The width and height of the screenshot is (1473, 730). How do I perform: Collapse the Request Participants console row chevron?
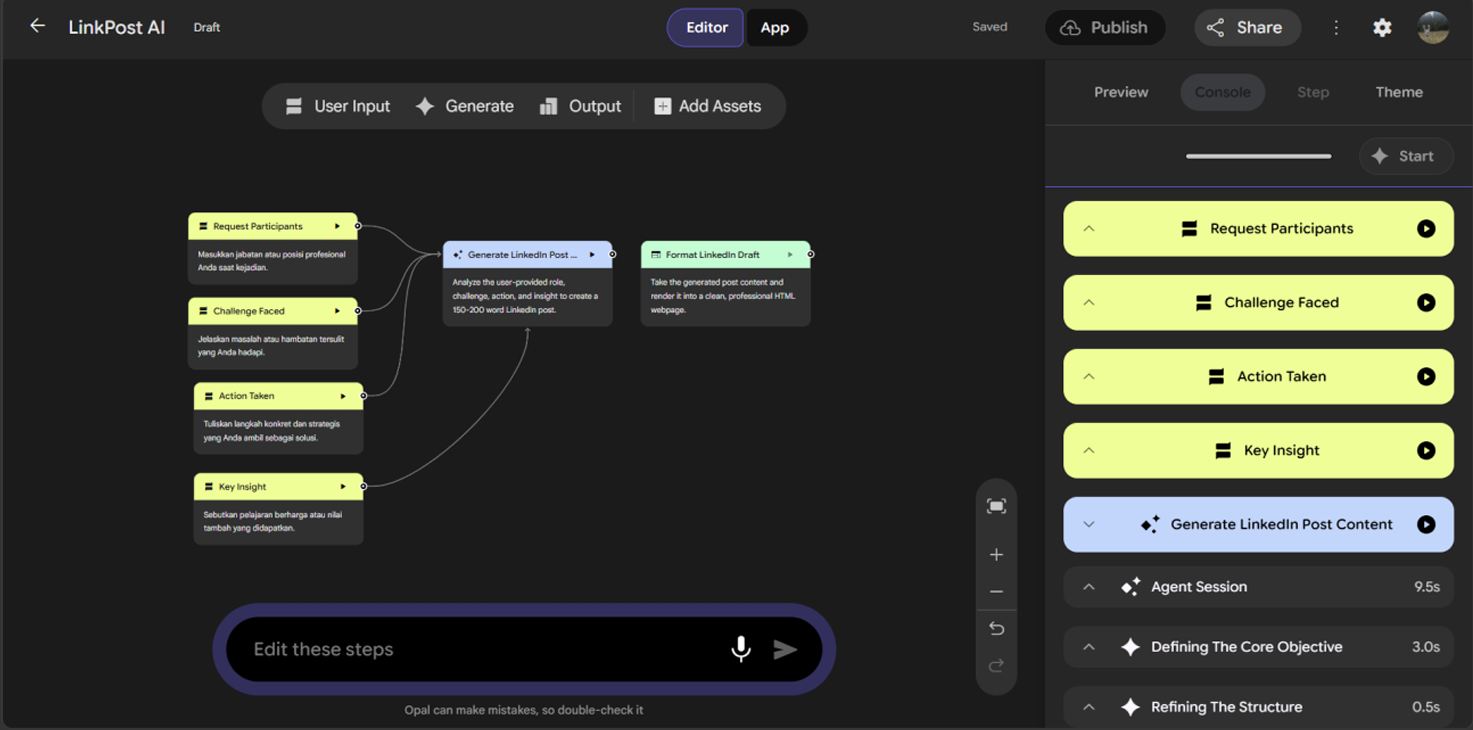point(1089,229)
